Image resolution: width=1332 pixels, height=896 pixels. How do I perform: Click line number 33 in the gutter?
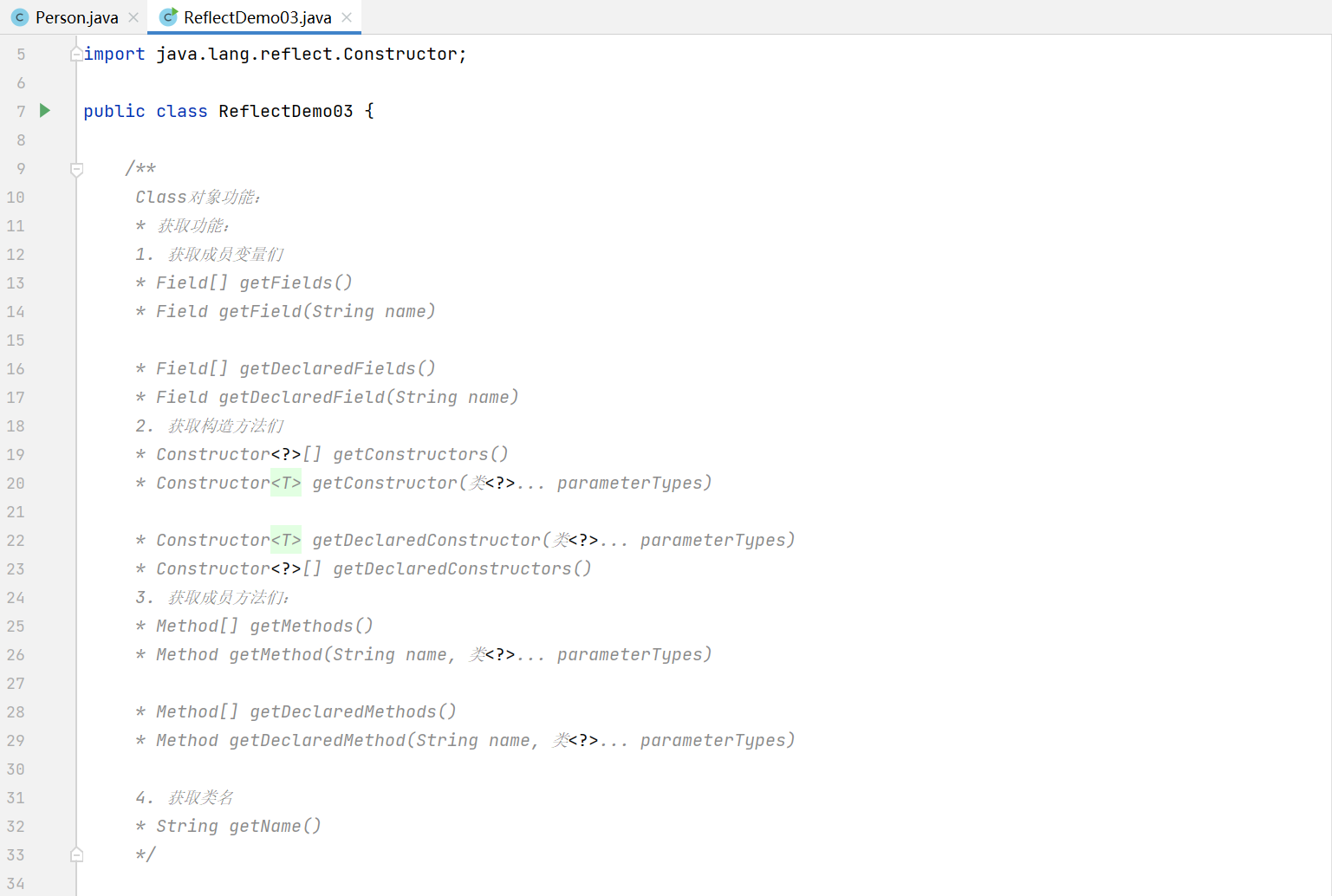tap(16, 854)
